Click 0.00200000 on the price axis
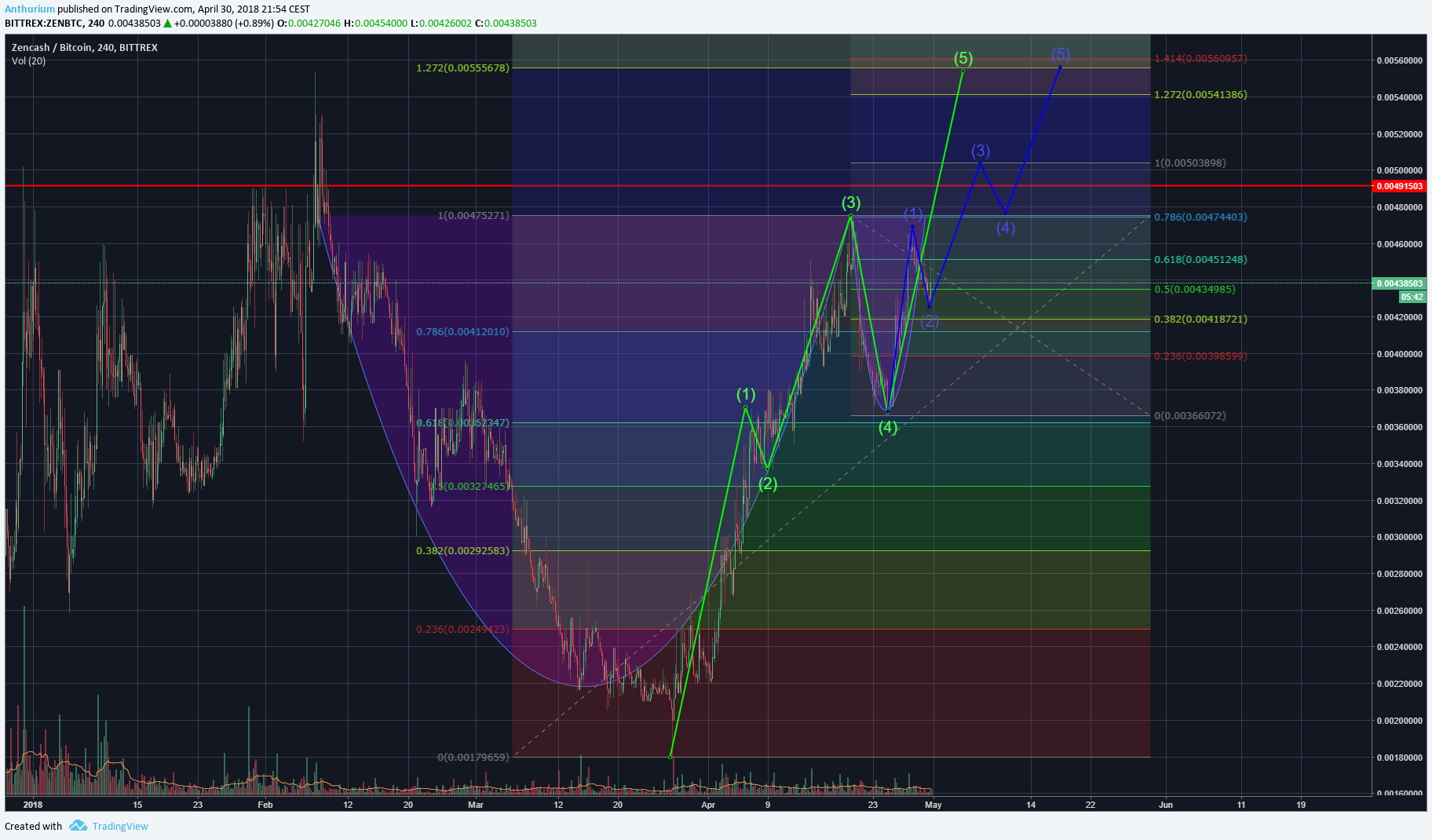 (1400, 721)
